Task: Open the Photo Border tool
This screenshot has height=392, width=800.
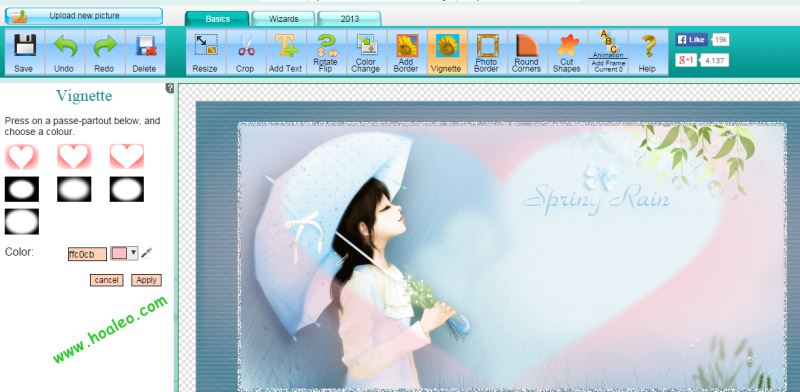Action: click(x=487, y=52)
